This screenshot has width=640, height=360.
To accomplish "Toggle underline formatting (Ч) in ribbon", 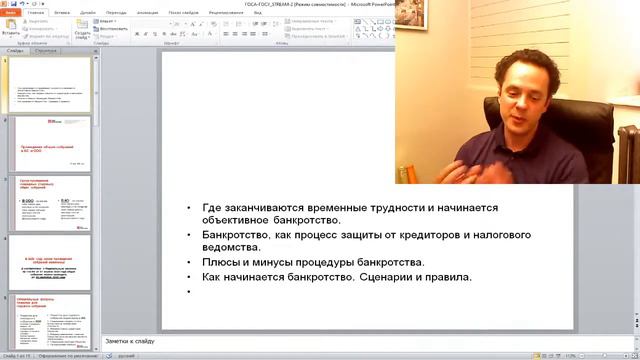I will [x=155, y=34].
